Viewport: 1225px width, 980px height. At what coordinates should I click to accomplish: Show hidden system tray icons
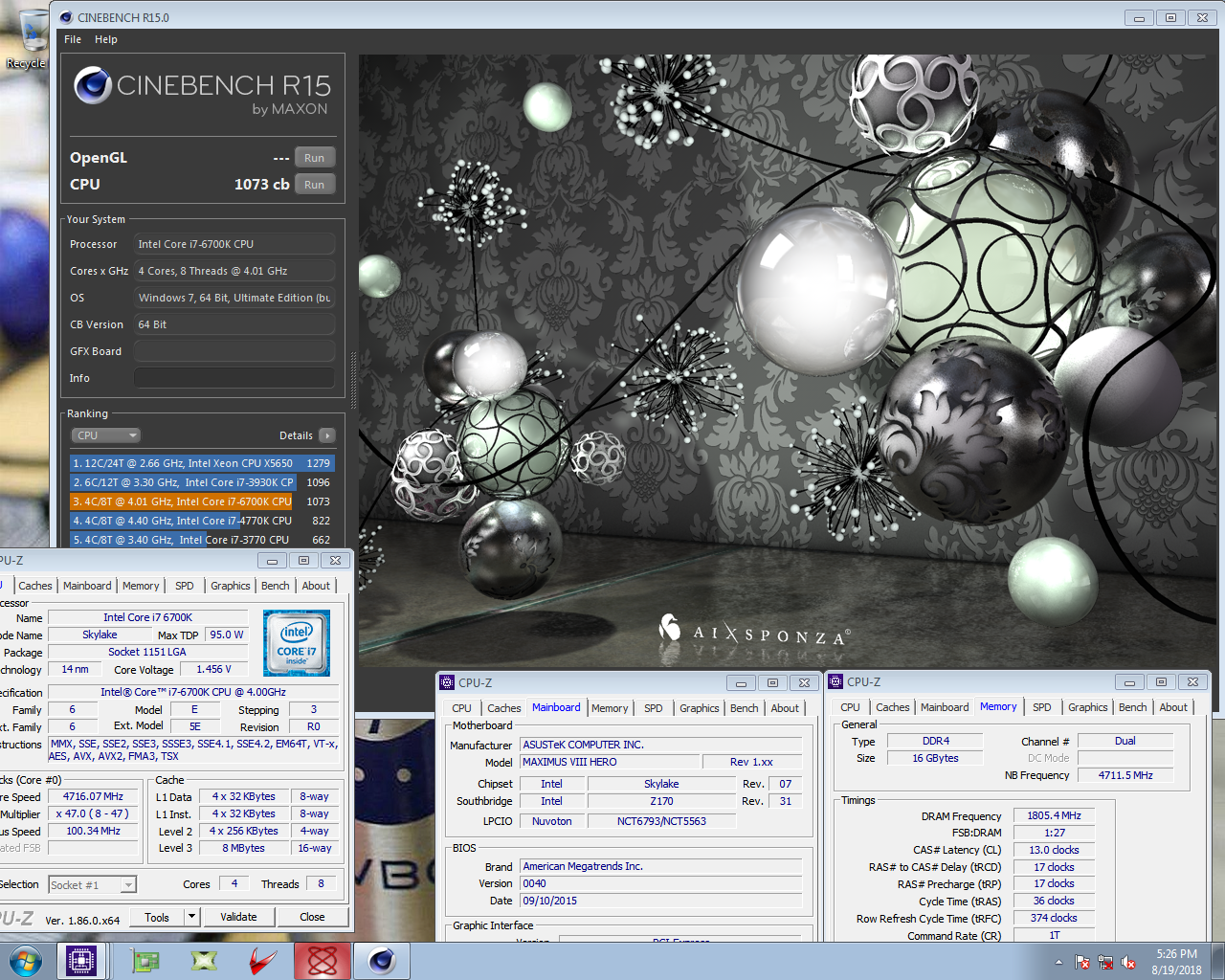coord(1058,962)
